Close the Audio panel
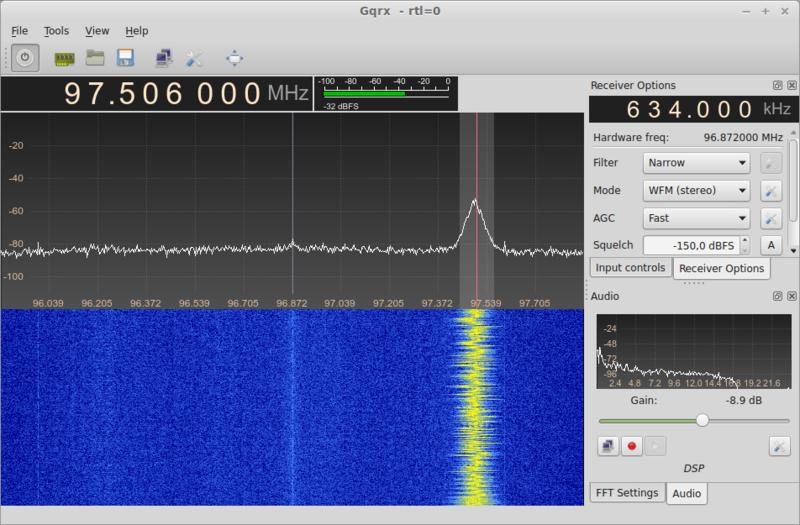Viewport: 800px width, 525px height. [x=792, y=296]
